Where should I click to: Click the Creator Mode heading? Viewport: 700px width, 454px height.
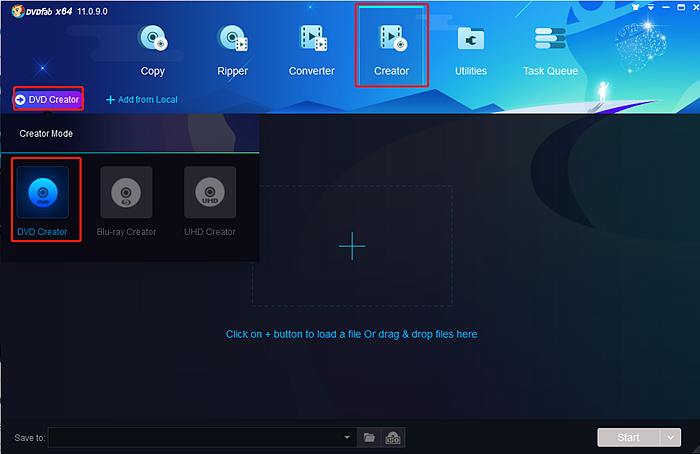click(46, 133)
